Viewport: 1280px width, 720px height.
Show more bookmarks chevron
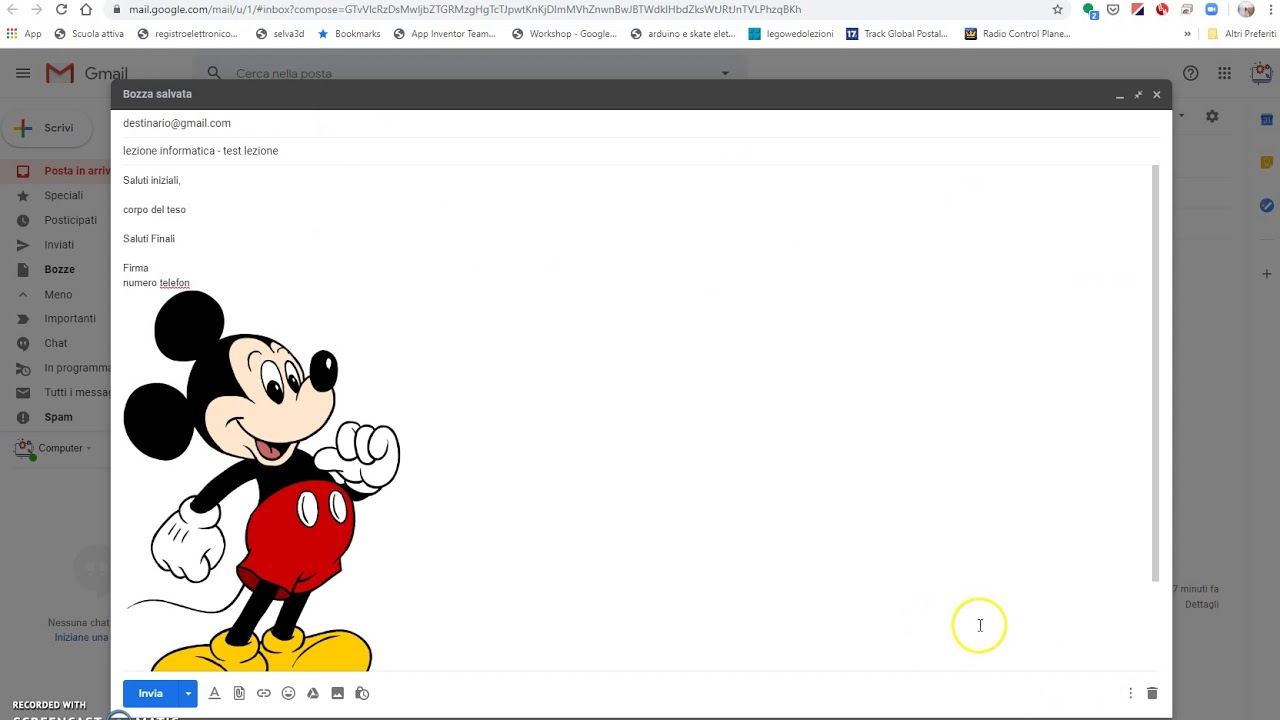click(x=1187, y=33)
